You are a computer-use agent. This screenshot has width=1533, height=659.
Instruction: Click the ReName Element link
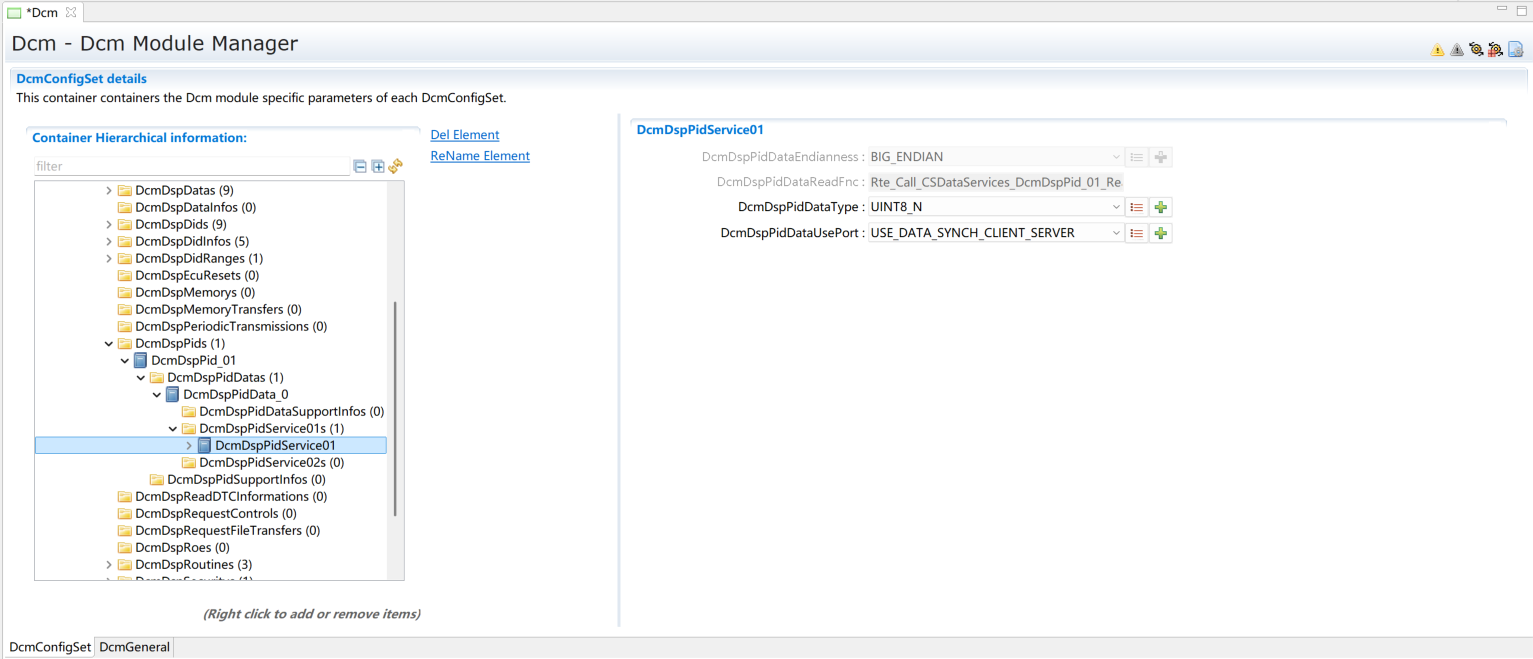point(480,156)
